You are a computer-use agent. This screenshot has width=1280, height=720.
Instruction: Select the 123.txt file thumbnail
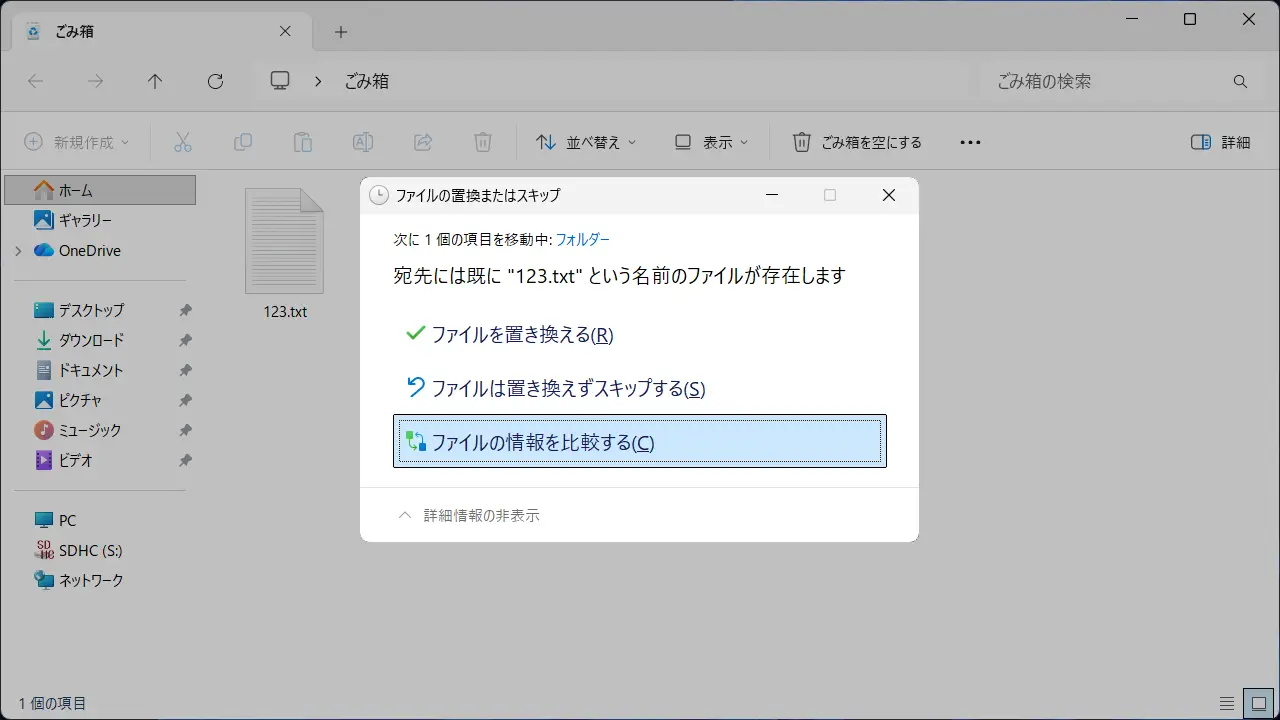click(285, 241)
